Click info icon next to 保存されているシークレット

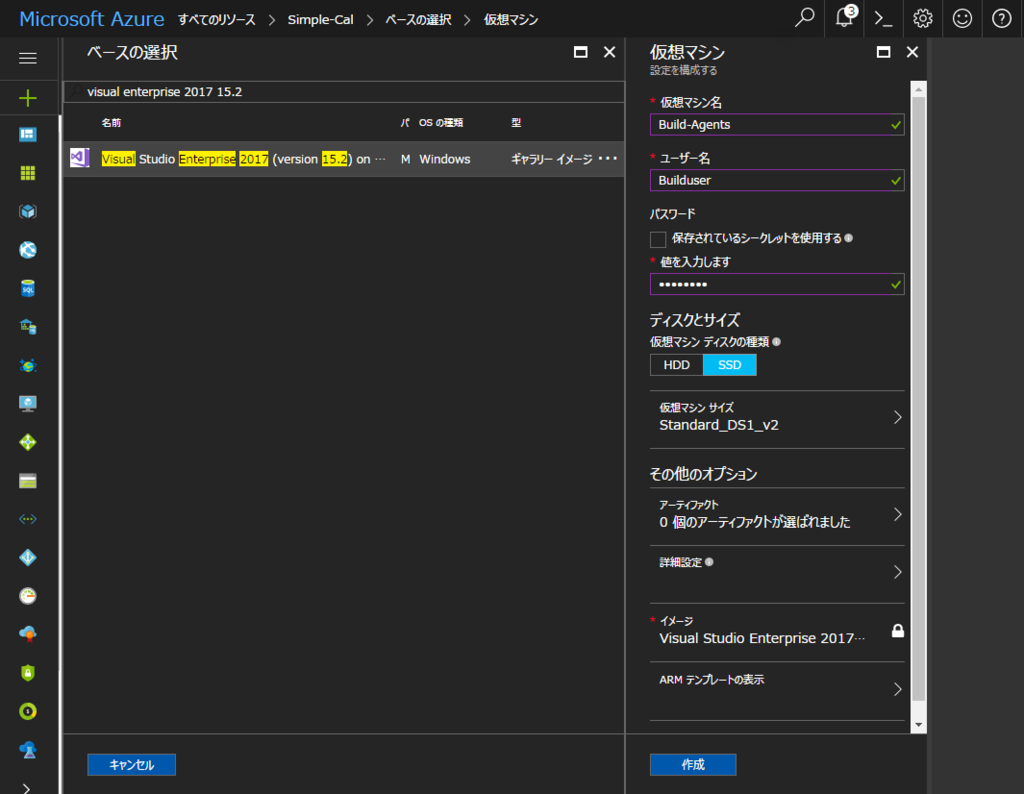click(x=848, y=238)
